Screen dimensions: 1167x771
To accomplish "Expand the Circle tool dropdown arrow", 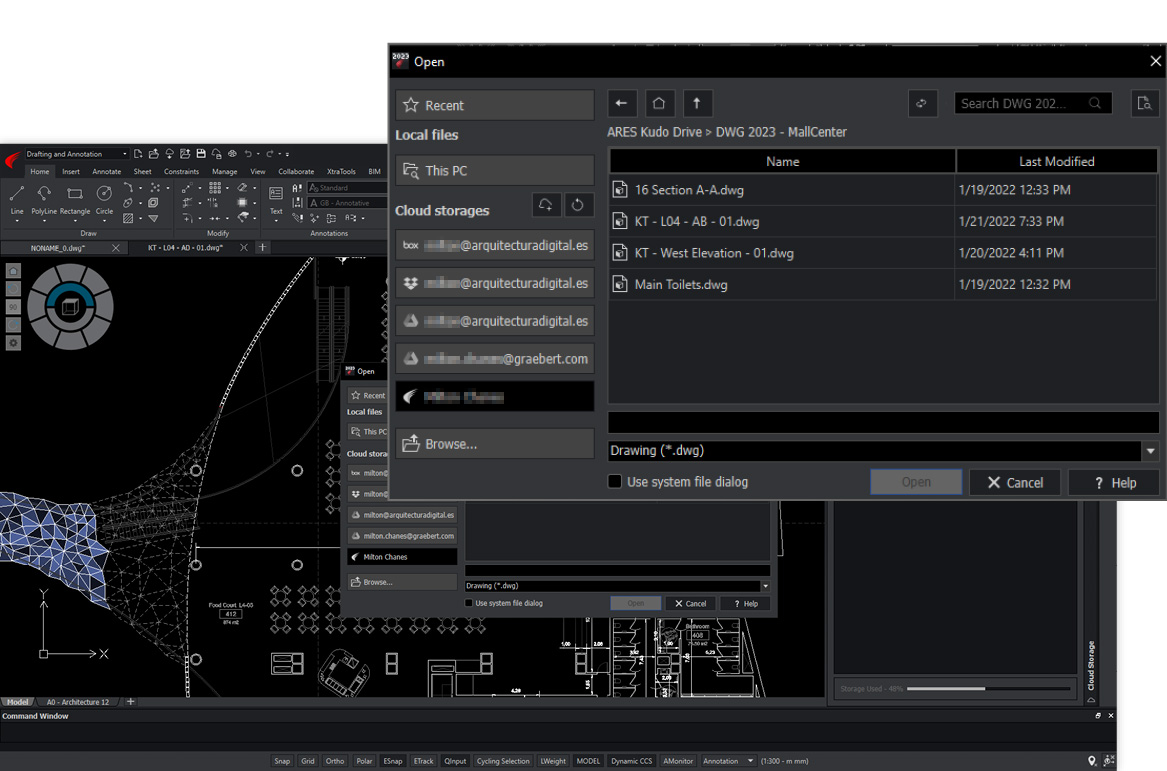I will click(104, 221).
